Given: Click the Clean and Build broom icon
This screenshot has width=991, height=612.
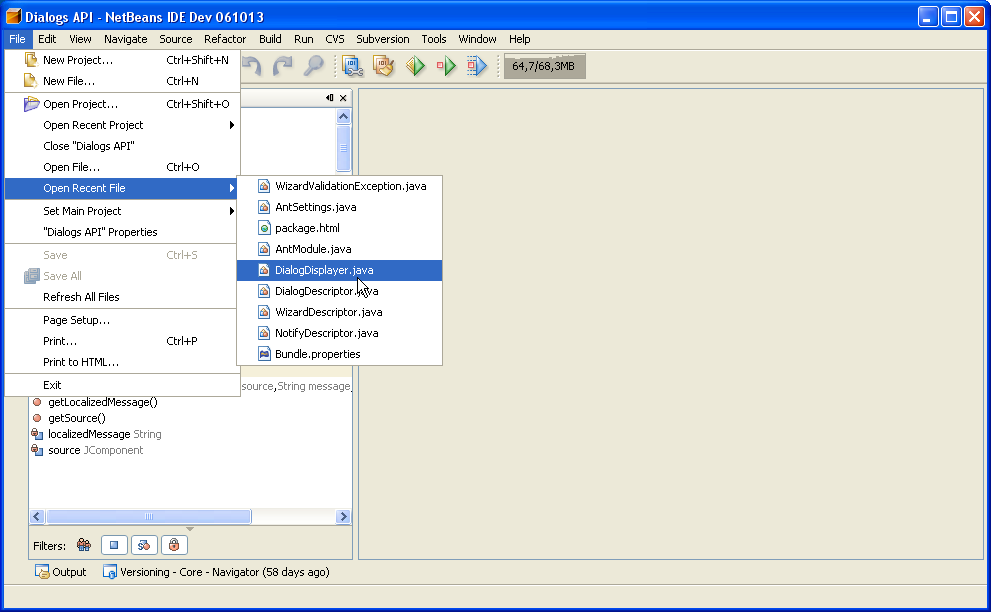Looking at the screenshot, I should pos(384,66).
